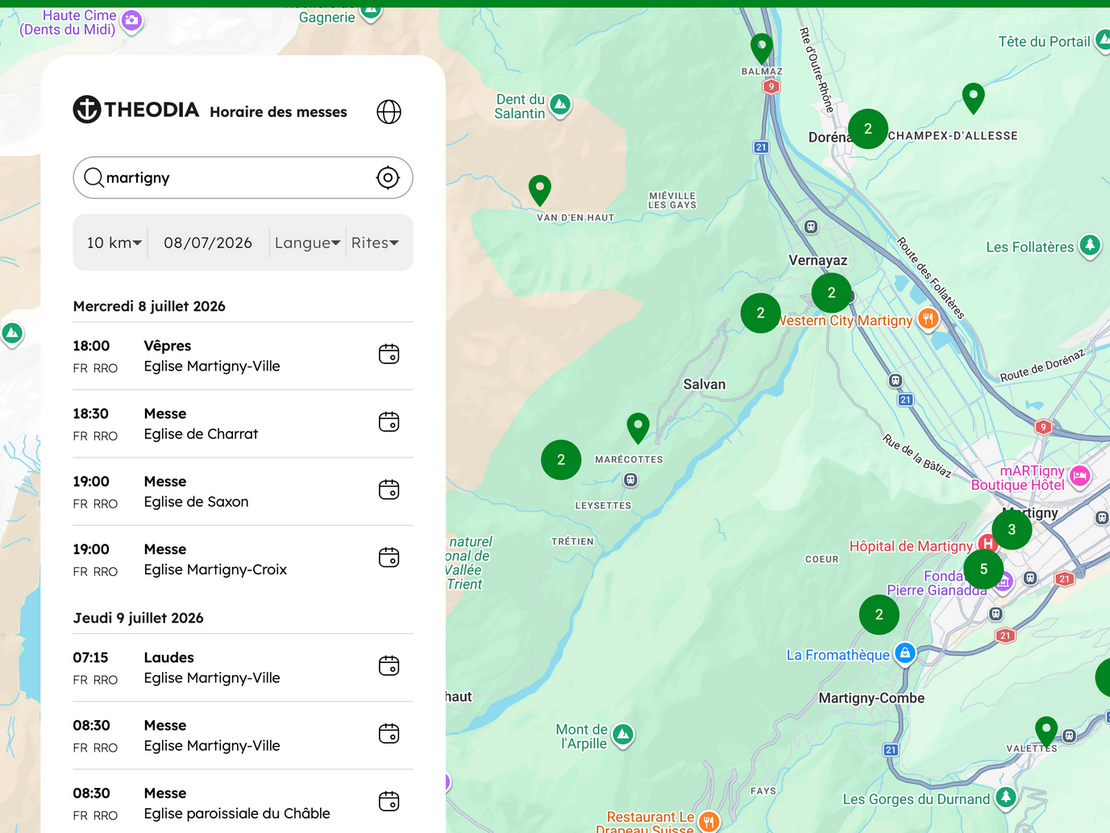Viewport: 1110px width, 833px height.
Task: Select the Marécottes church pin
Action: [x=639, y=427]
